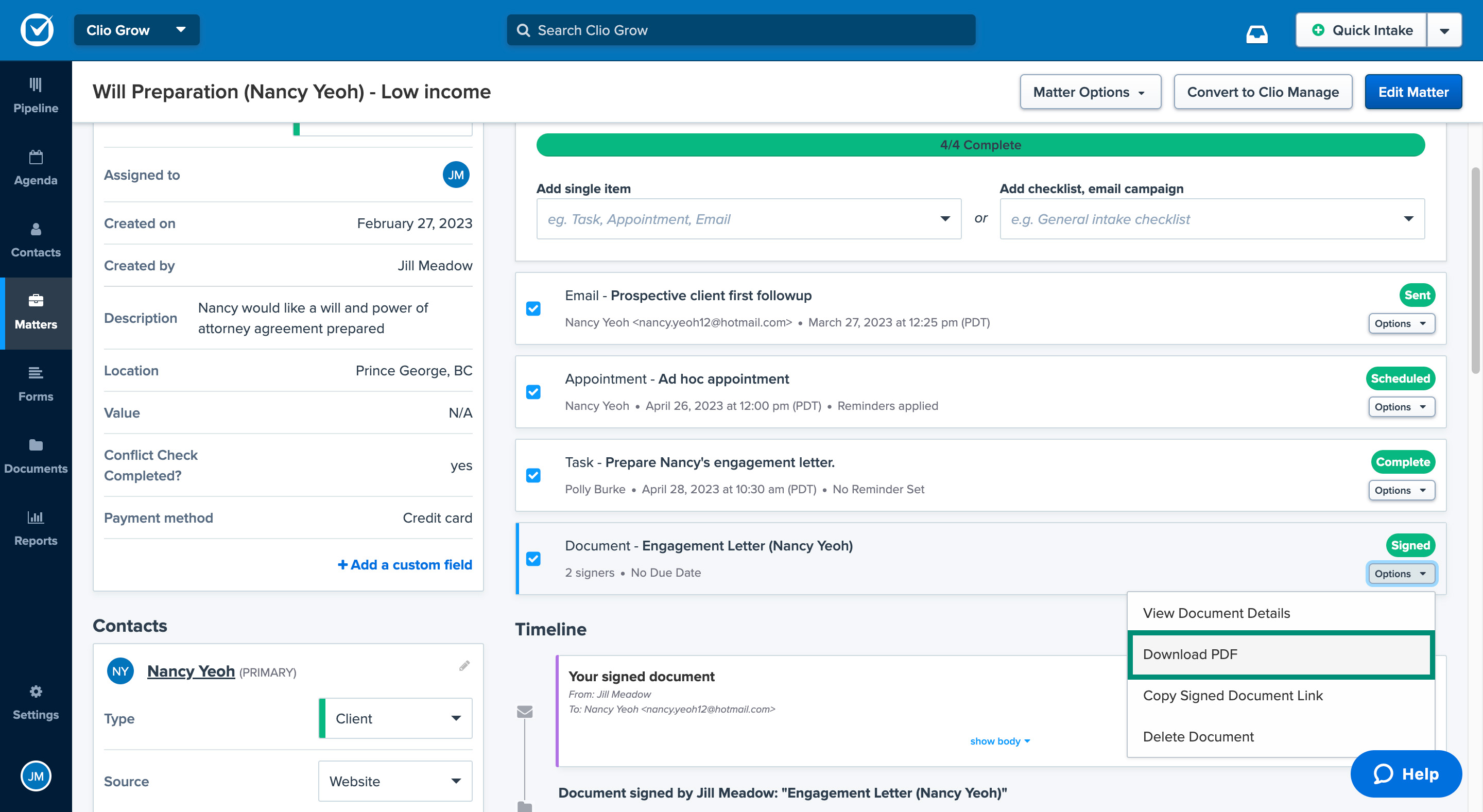Click the envelope timeline icon

(x=525, y=712)
